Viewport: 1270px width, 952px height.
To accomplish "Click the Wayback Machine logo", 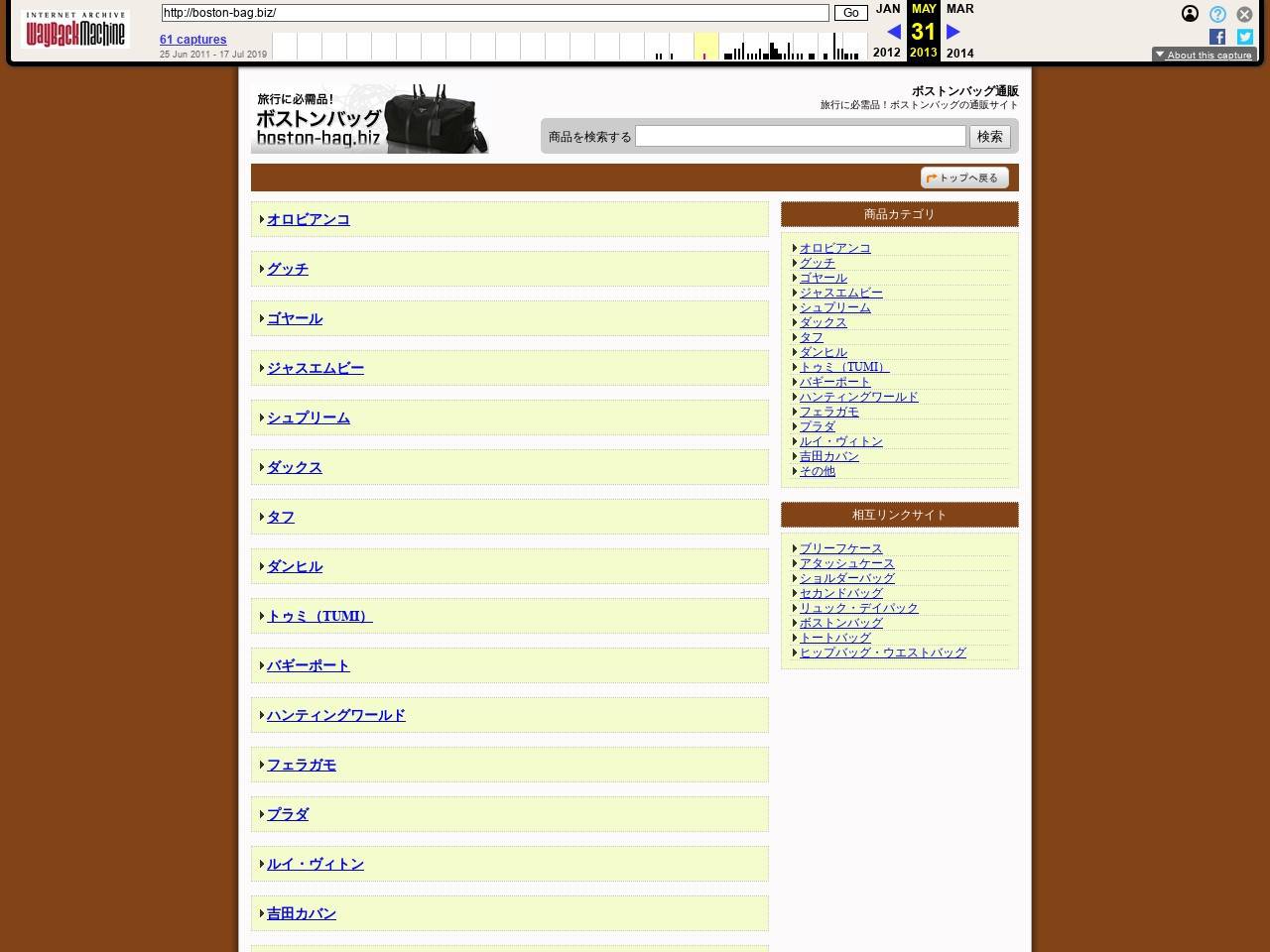I will tap(75, 30).
